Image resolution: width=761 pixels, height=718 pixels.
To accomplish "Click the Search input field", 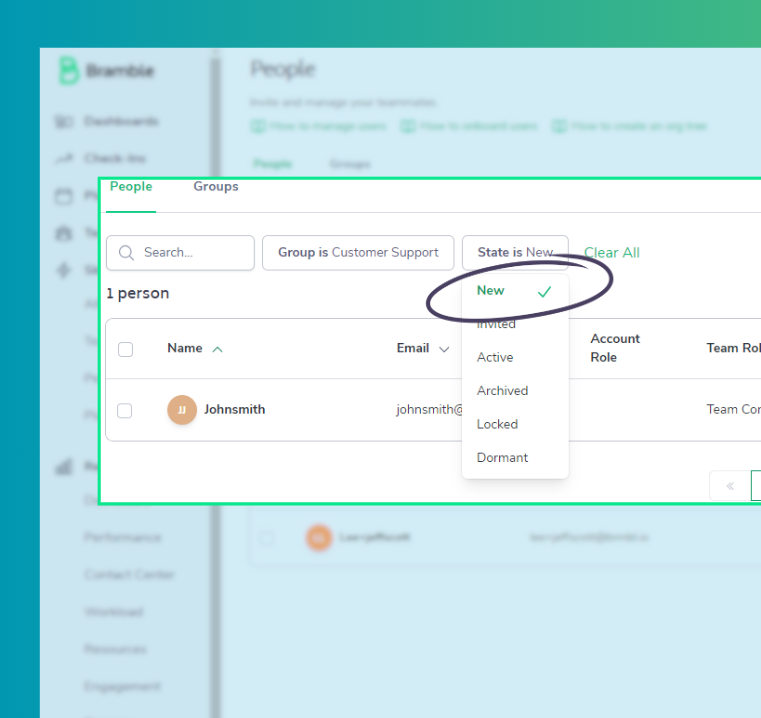I will click(180, 252).
